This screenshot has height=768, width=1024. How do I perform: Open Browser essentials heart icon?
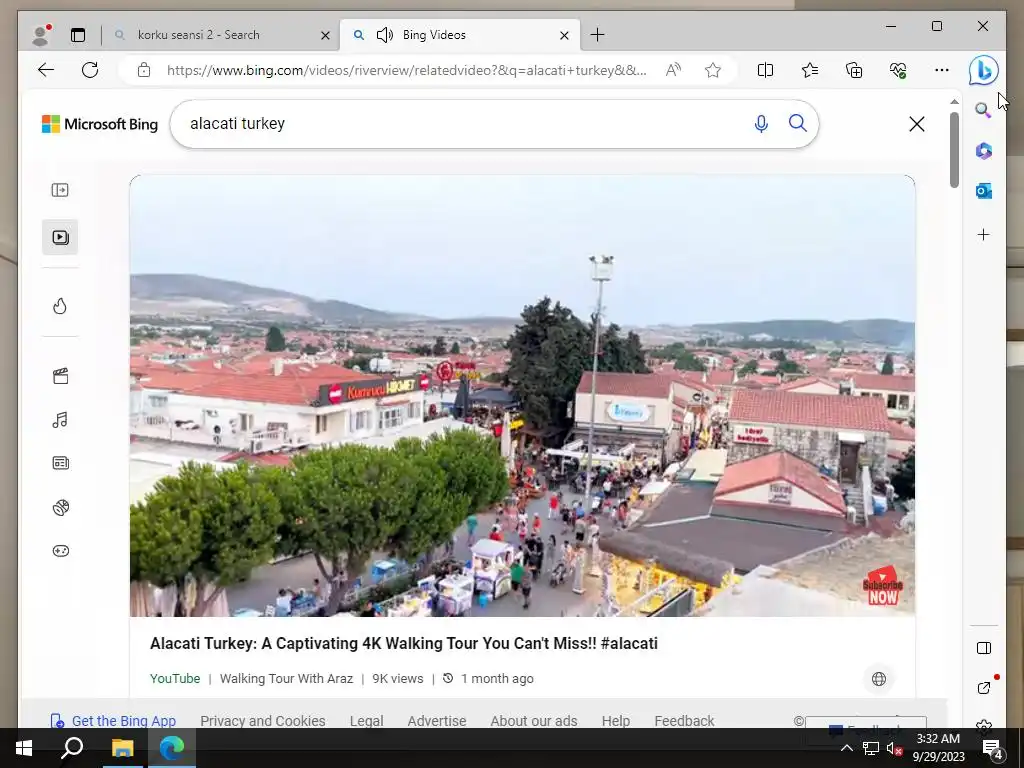tap(898, 70)
